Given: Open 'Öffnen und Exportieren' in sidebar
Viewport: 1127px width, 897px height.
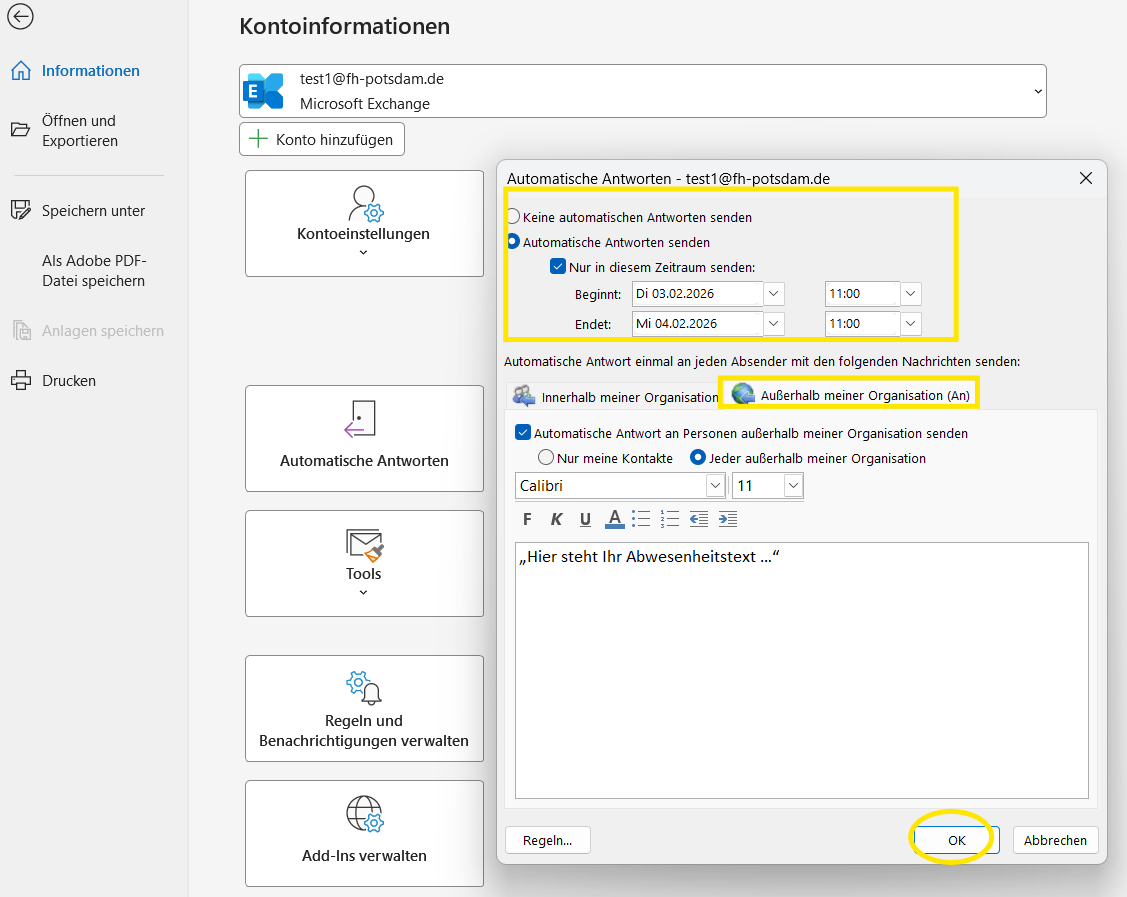Looking at the screenshot, I should (x=79, y=131).
